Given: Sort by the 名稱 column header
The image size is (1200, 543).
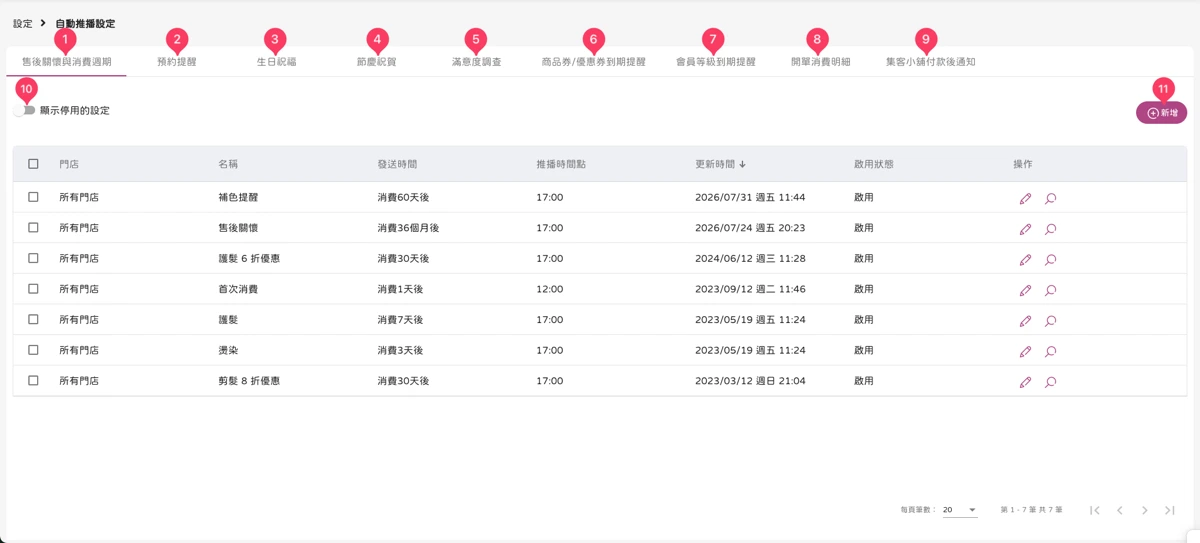Looking at the screenshot, I should pyautogui.click(x=228, y=164).
